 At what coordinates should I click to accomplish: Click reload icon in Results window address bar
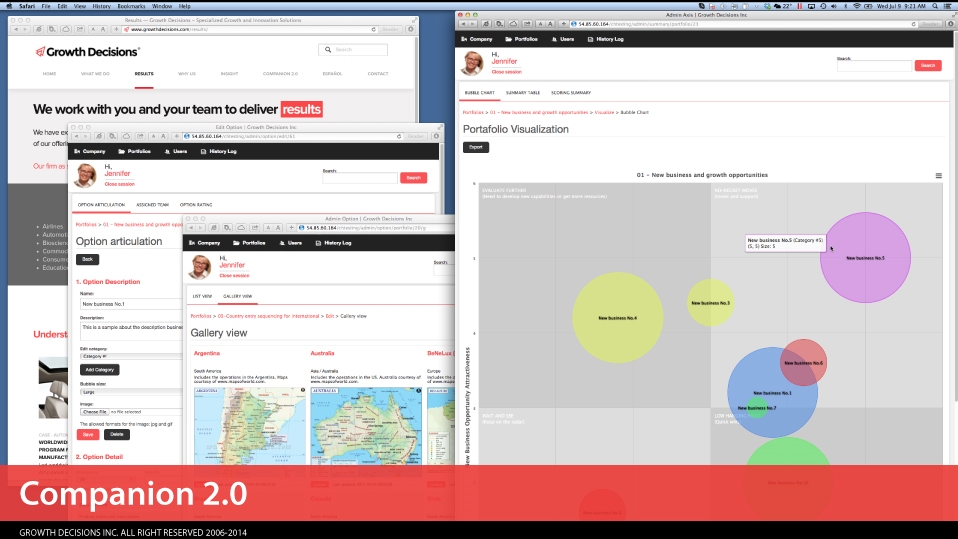point(373,29)
